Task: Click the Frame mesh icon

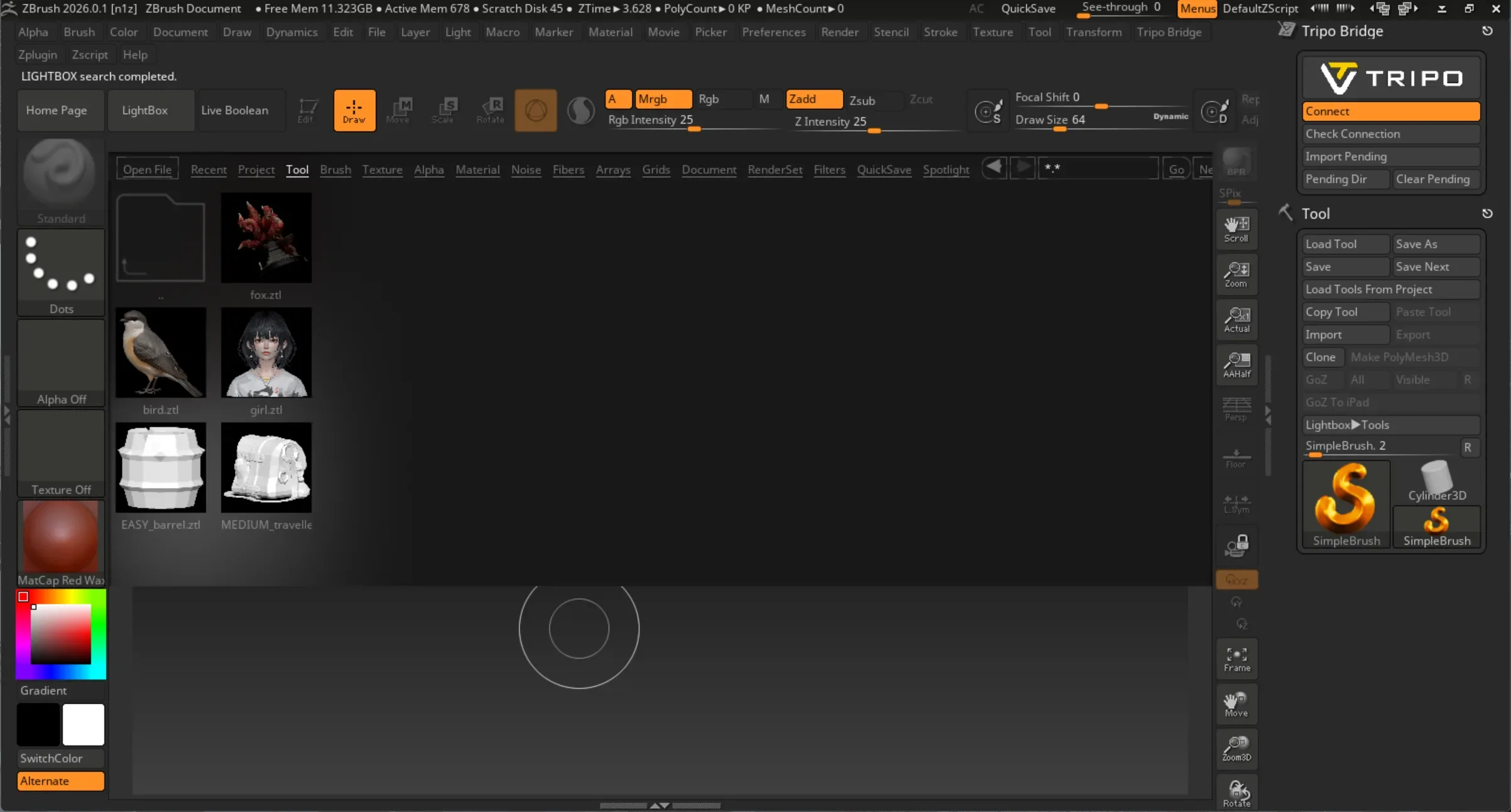Action: point(1236,659)
